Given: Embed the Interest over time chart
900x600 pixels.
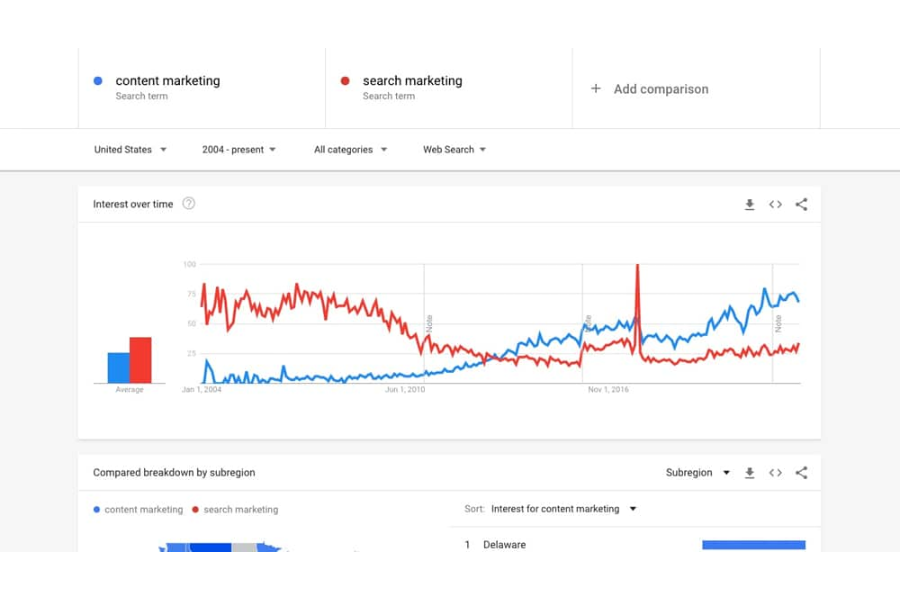Looking at the screenshot, I should coord(775,204).
